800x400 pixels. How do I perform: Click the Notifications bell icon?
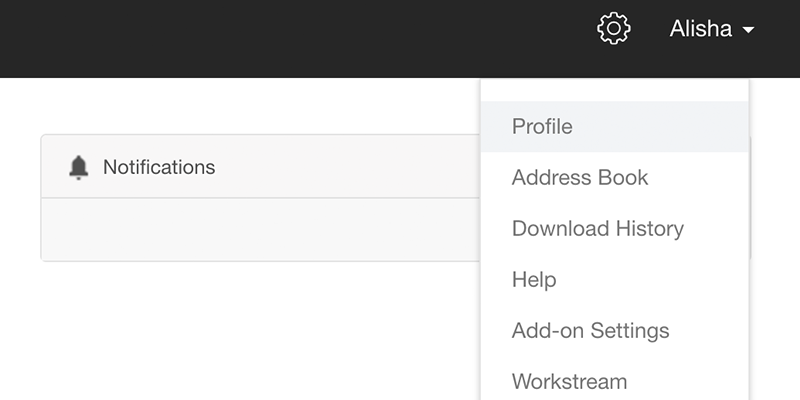point(79,167)
